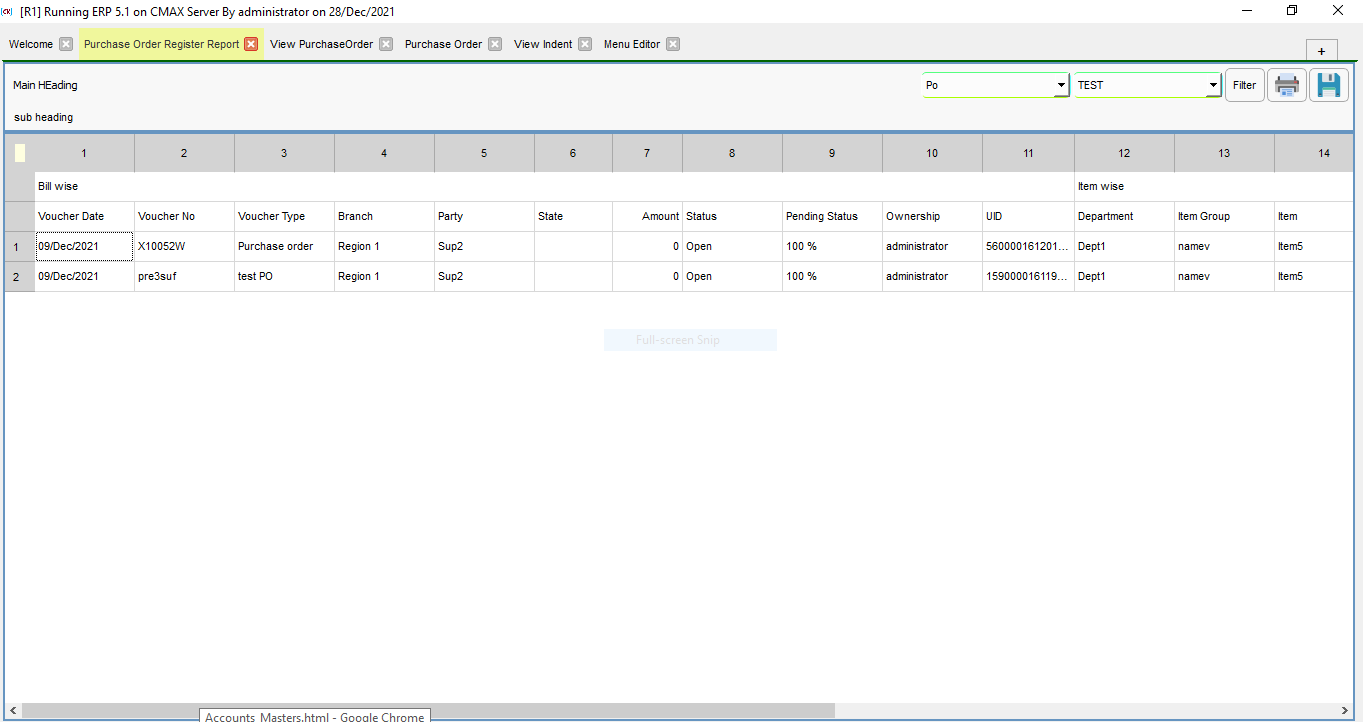
Task: Close the Purchase Order Register Report tab
Action: pos(251,44)
